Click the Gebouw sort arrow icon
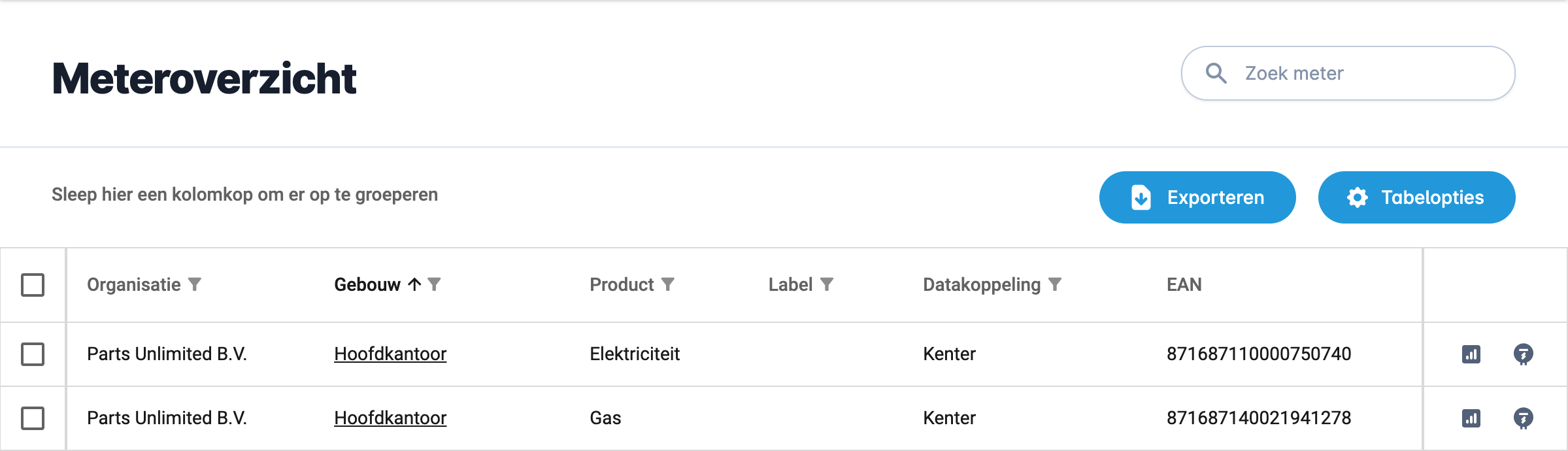This screenshot has height=451, width=1568. [x=414, y=284]
